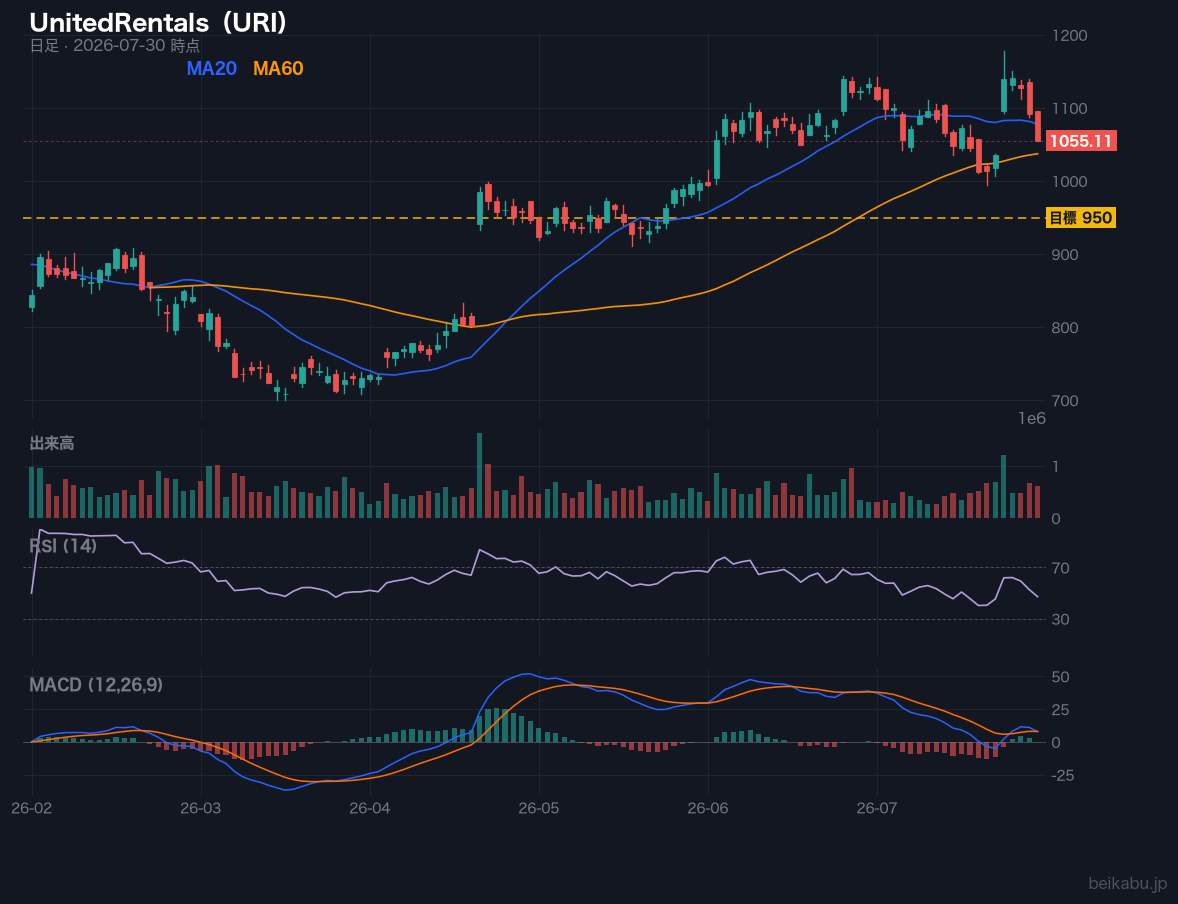This screenshot has width=1178, height=904.
Task: Click the 26-05 date axis label
Action: coord(539,809)
